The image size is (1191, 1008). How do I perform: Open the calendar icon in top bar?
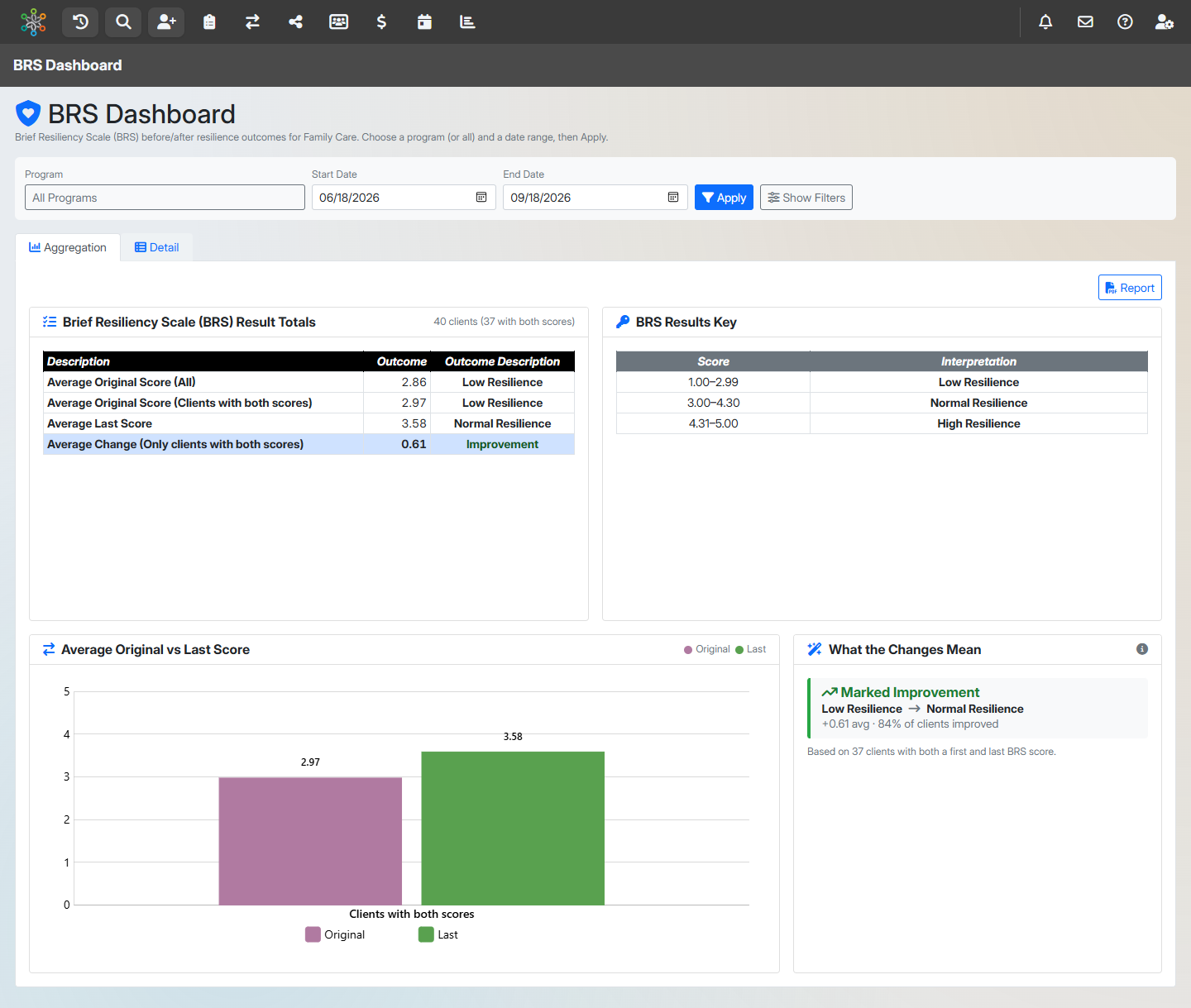click(x=424, y=22)
